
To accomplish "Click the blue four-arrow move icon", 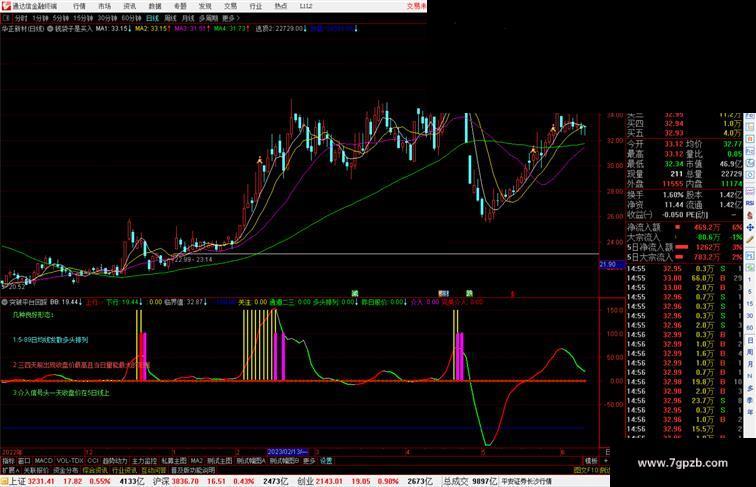I will [750, 227].
